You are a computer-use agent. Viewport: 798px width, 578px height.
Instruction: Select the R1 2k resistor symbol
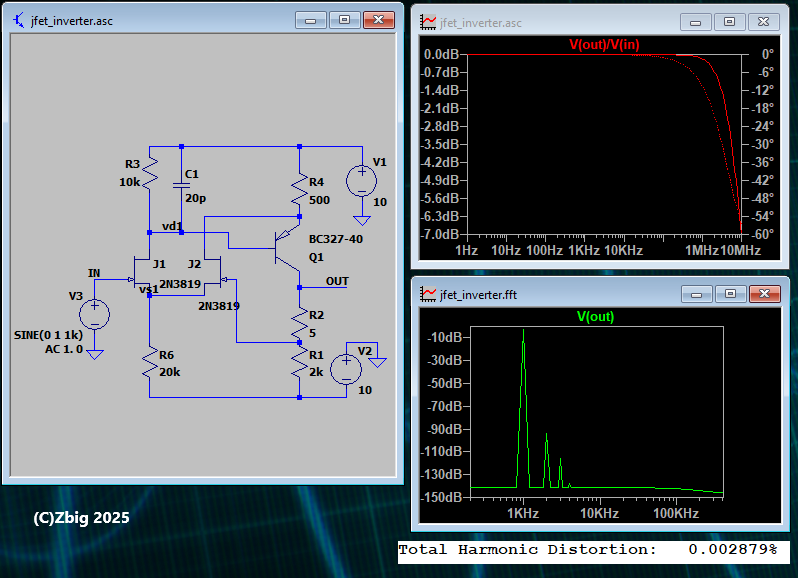point(299,363)
